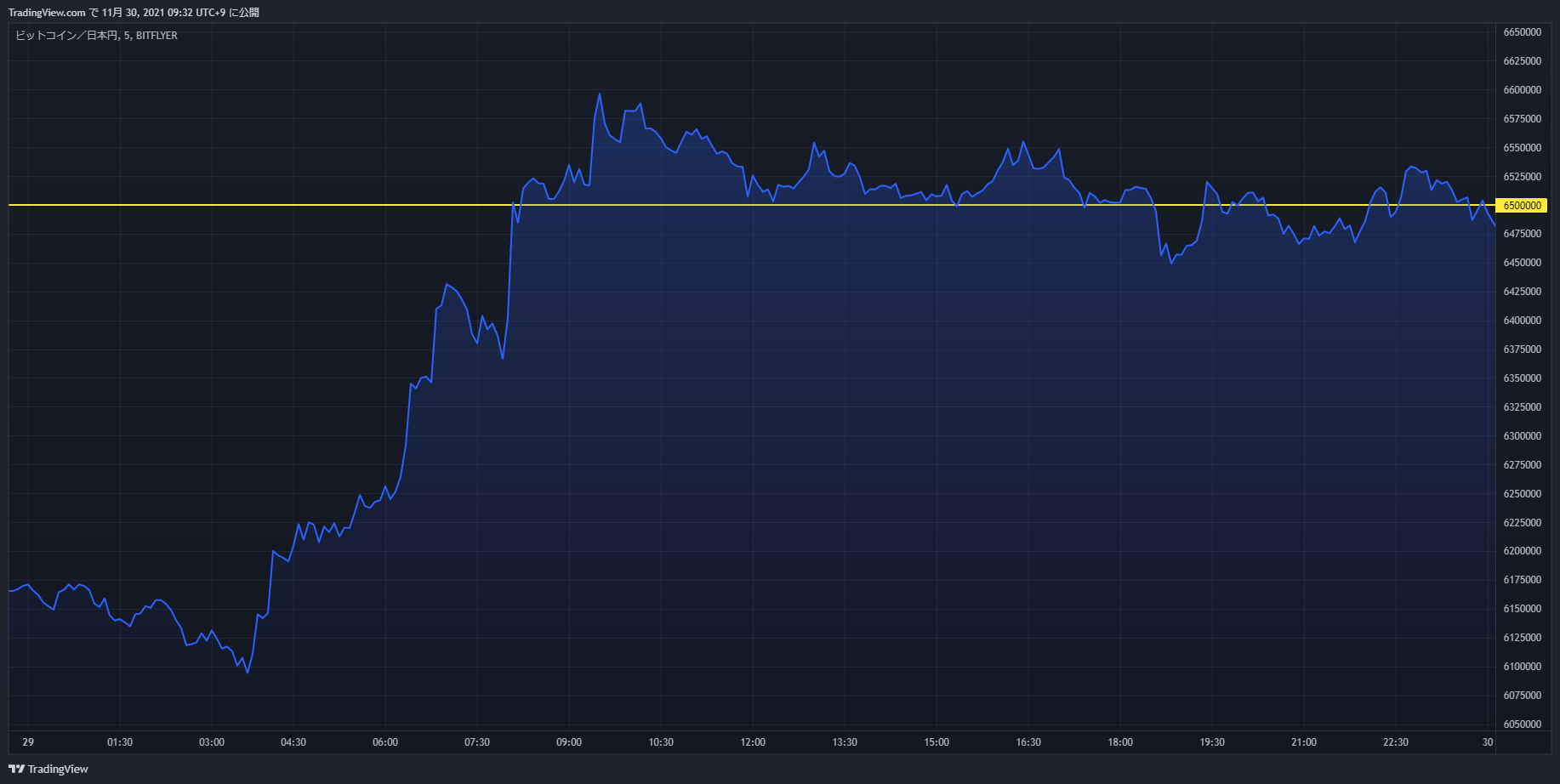1560x784 pixels.
Task: Click the 16:30 time axis label
Action: click(1028, 742)
